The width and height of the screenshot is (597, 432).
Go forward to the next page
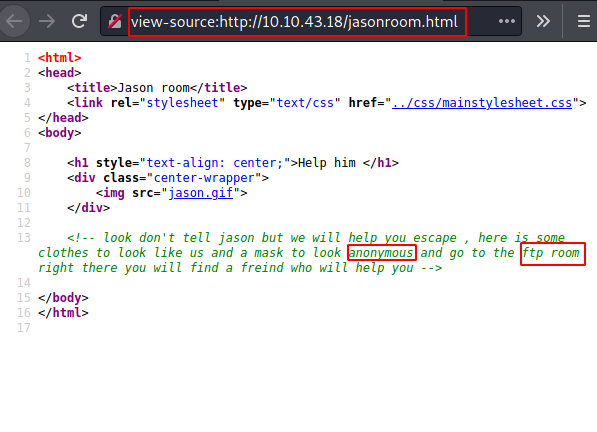[x=47, y=21]
